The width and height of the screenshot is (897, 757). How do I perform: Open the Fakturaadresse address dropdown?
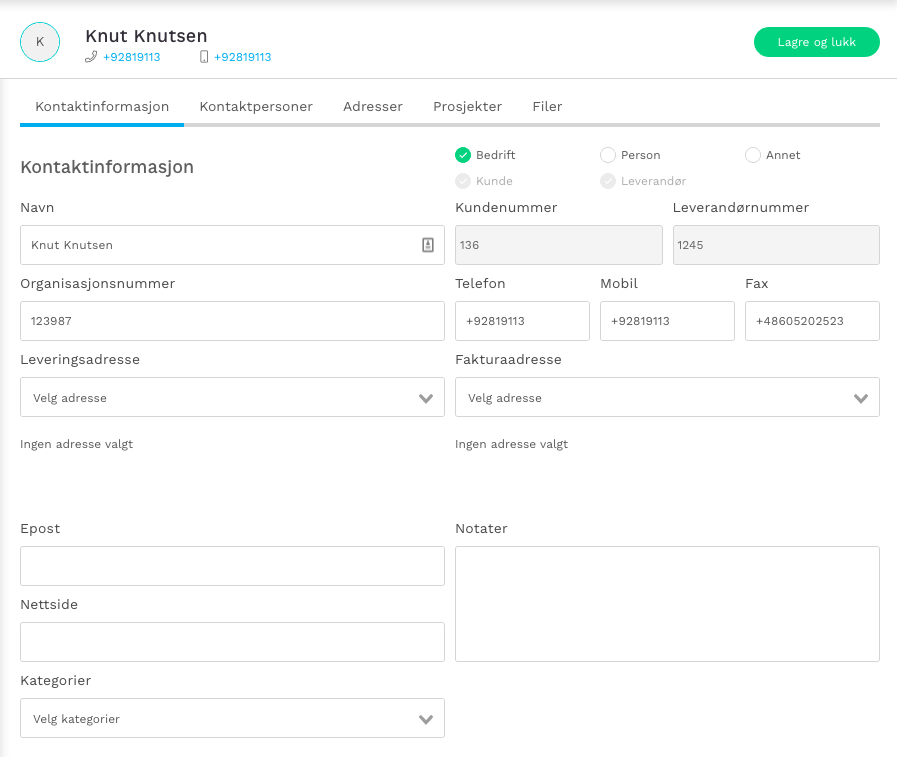[667, 398]
